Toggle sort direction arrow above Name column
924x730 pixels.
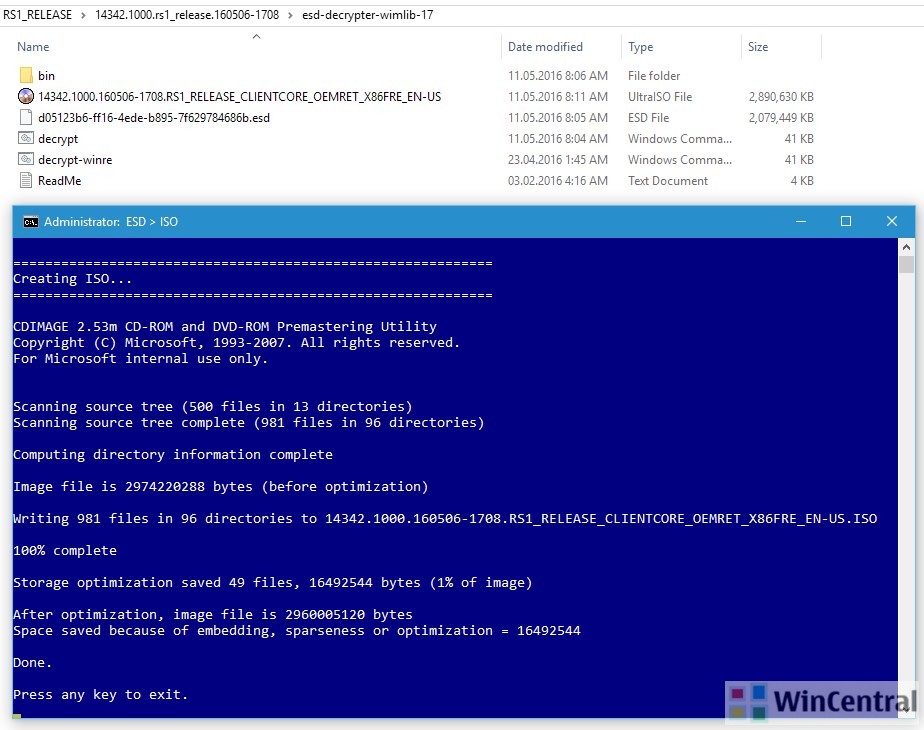pos(256,37)
